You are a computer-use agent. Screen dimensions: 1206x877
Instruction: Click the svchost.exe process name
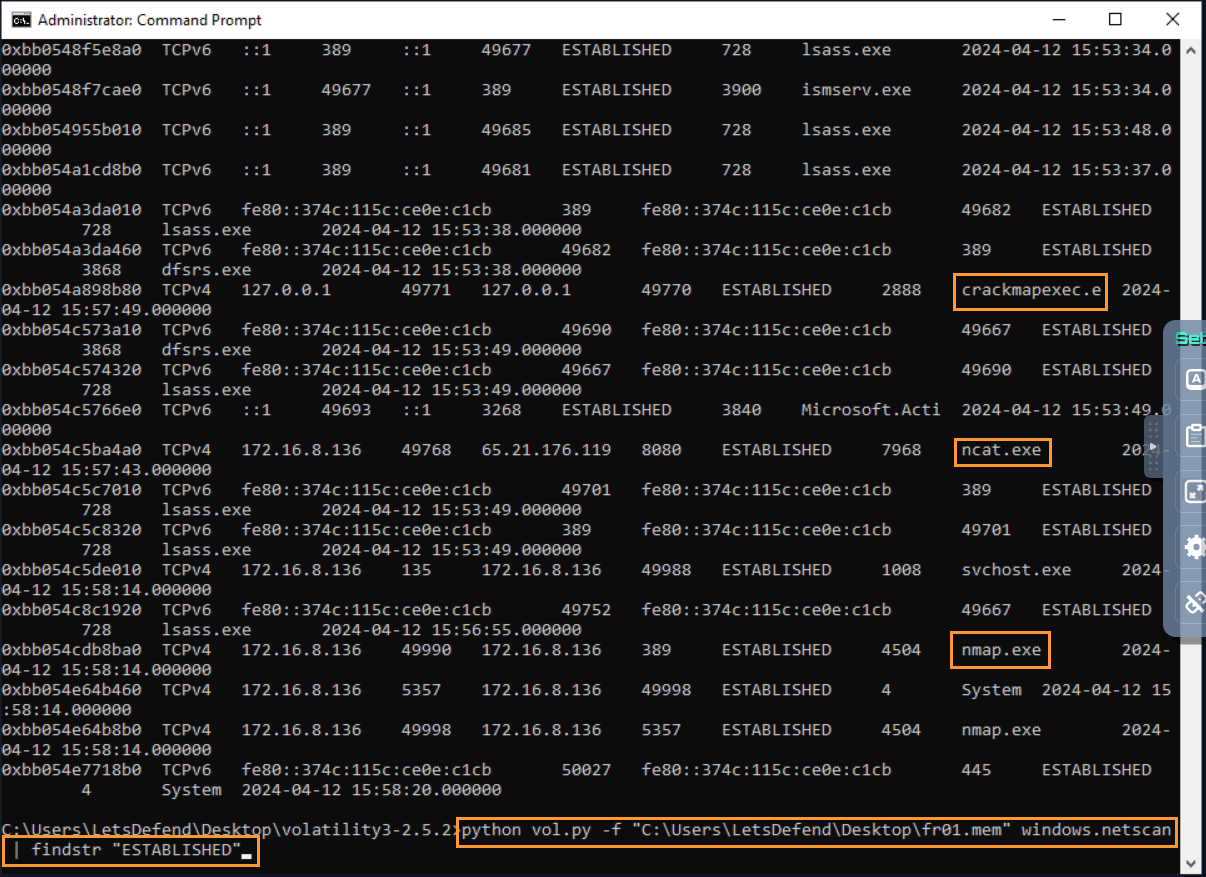(x=1016, y=570)
